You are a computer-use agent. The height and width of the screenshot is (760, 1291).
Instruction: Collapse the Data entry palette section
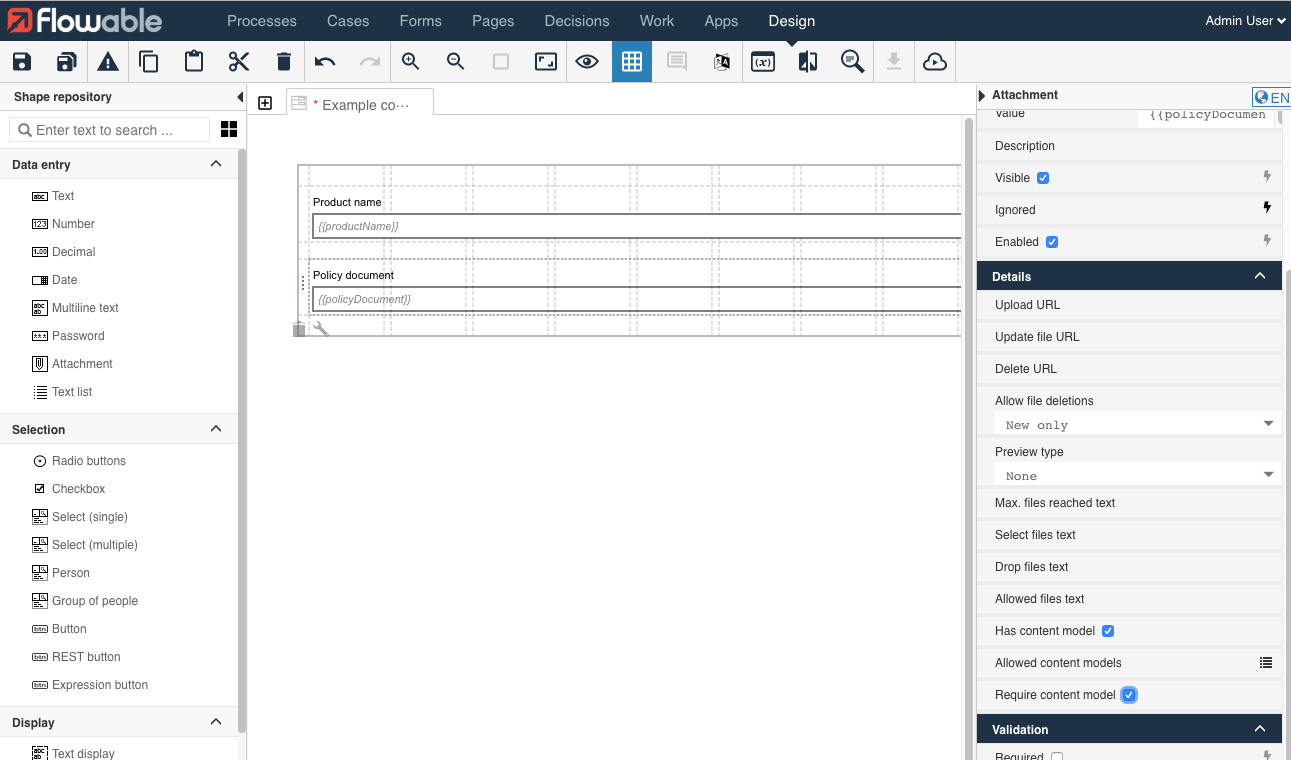[215, 163]
